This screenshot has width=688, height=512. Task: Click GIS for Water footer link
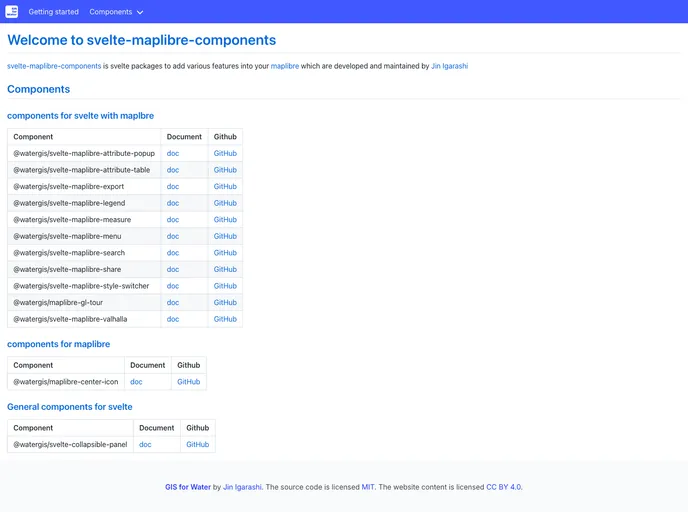[188, 487]
